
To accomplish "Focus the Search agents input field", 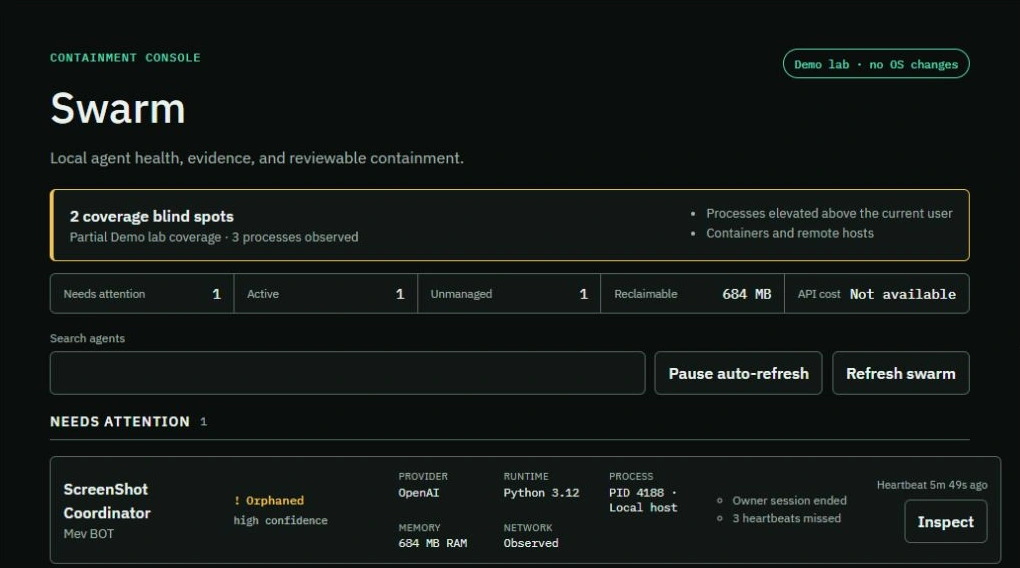I will tap(347, 373).
